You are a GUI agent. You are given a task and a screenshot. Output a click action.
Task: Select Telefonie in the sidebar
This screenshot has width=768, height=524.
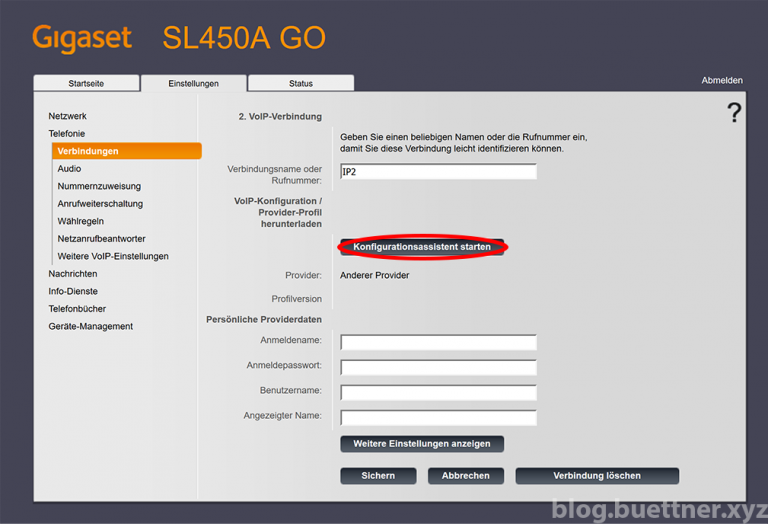click(x=67, y=134)
